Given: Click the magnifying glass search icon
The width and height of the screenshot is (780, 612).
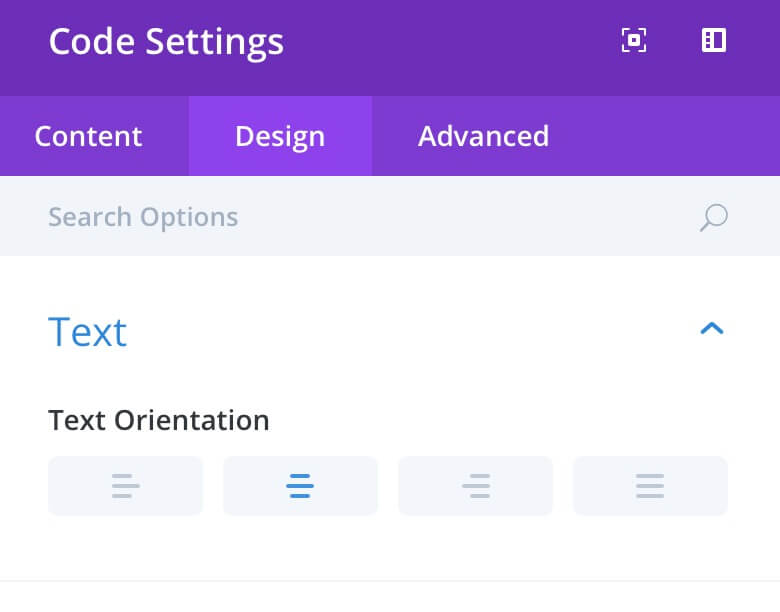Looking at the screenshot, I should [x=714, y=217].
